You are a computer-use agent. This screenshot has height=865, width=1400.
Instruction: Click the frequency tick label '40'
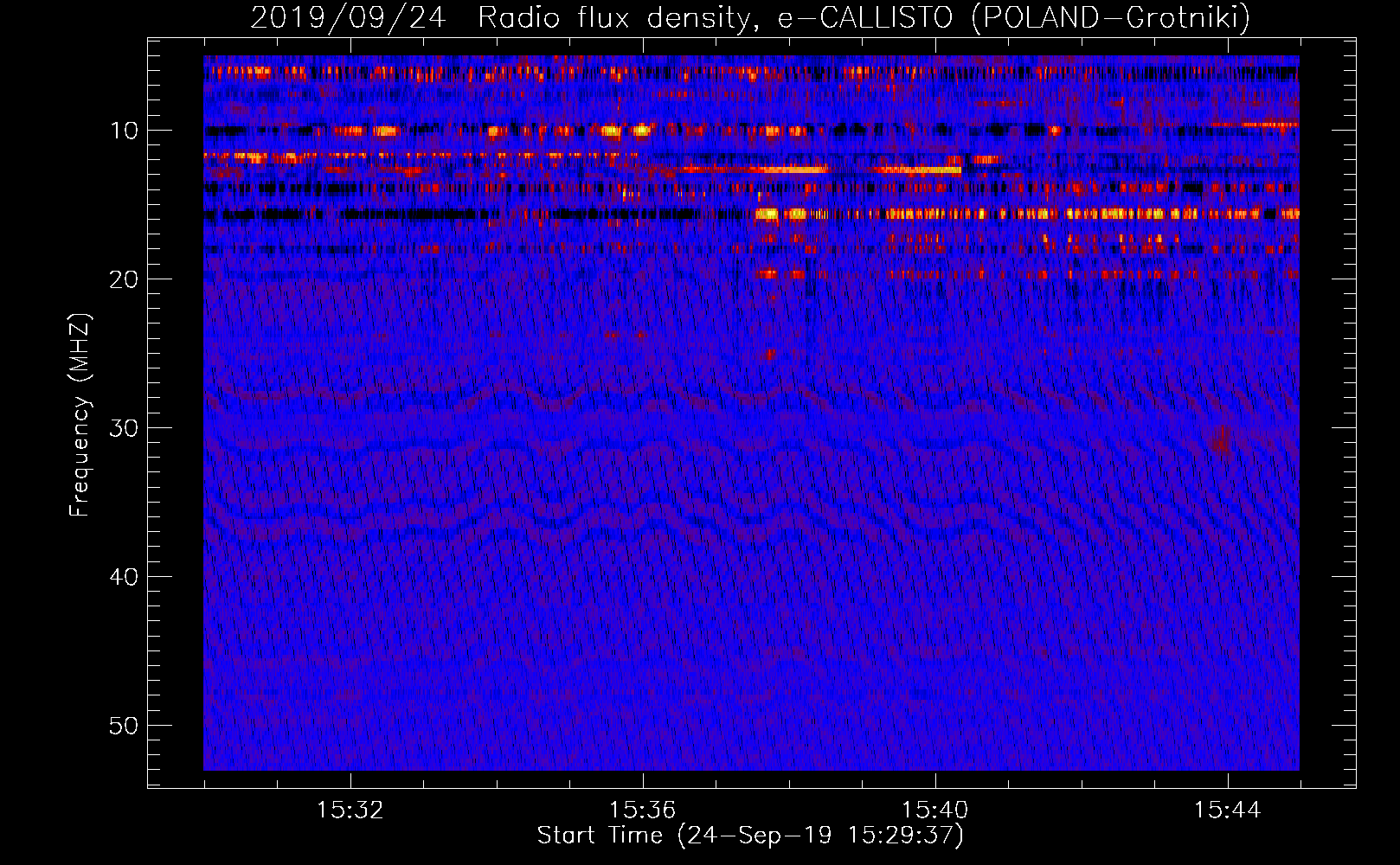coord(125,577)
